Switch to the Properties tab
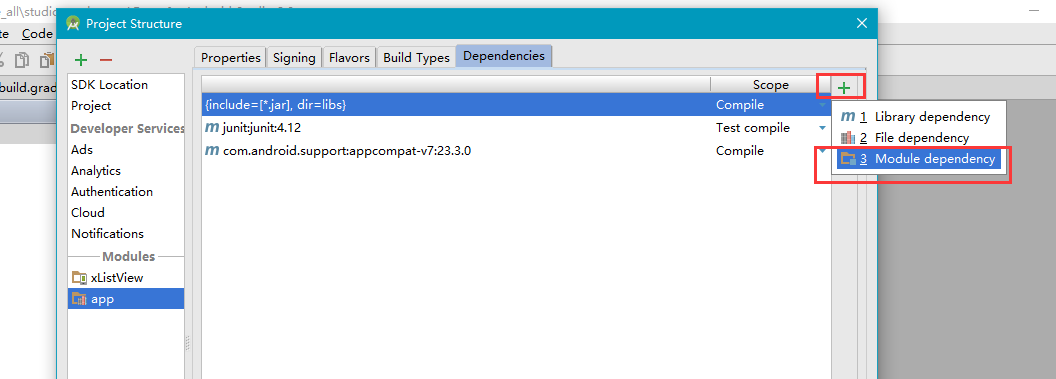Image resolution: width=1056 pixels, height=379 pixels. pos(230,57)
